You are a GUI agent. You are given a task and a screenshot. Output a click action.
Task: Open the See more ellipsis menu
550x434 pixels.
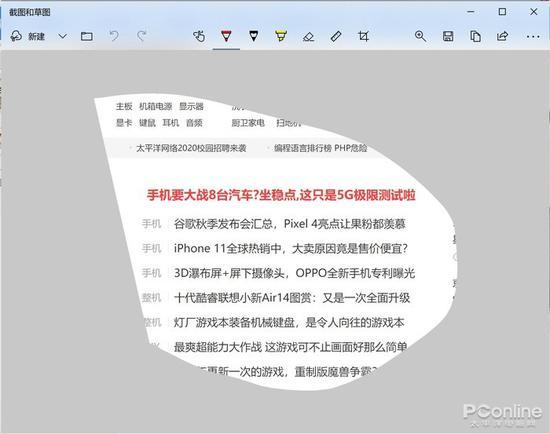(x=533, y=36)
